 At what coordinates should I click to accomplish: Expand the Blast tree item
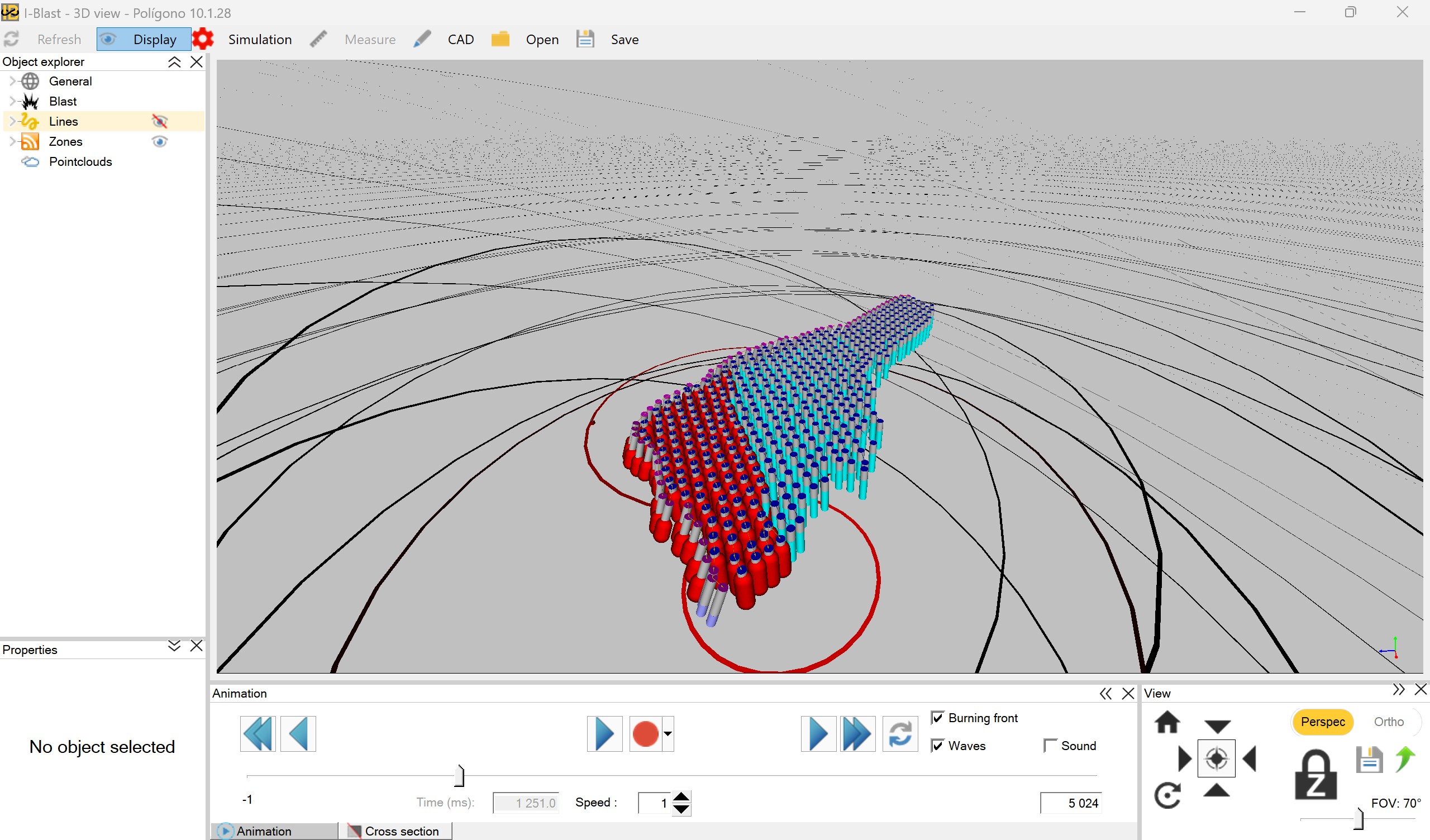[x=11, y=101]
